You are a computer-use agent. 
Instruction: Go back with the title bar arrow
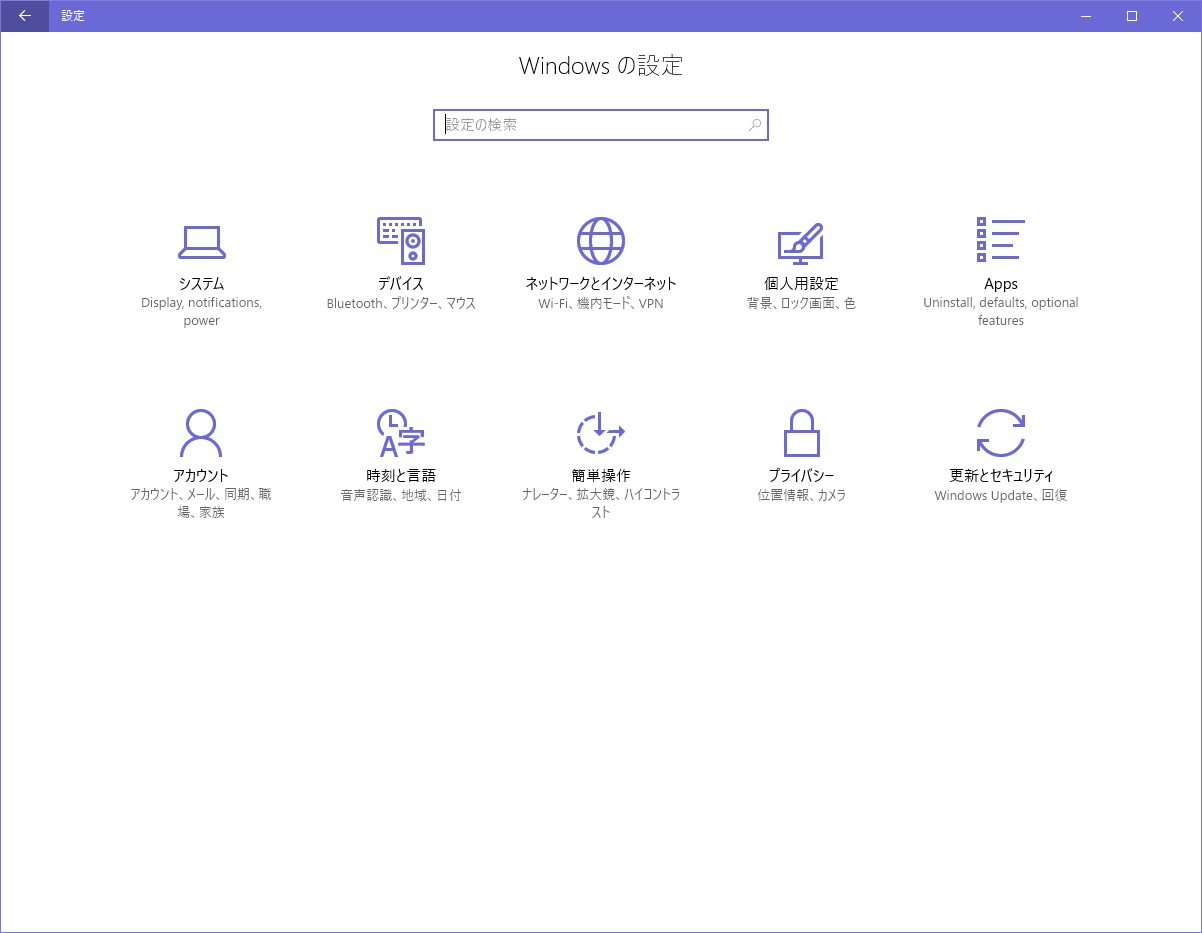25,16
